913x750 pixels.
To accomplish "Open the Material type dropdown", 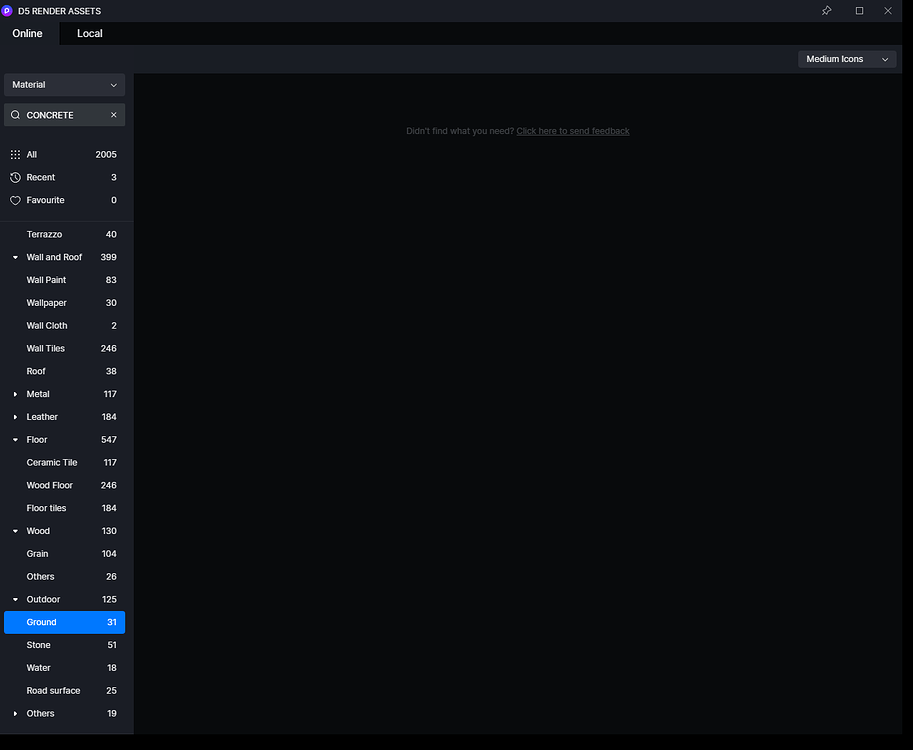I will tap(64, 84).
